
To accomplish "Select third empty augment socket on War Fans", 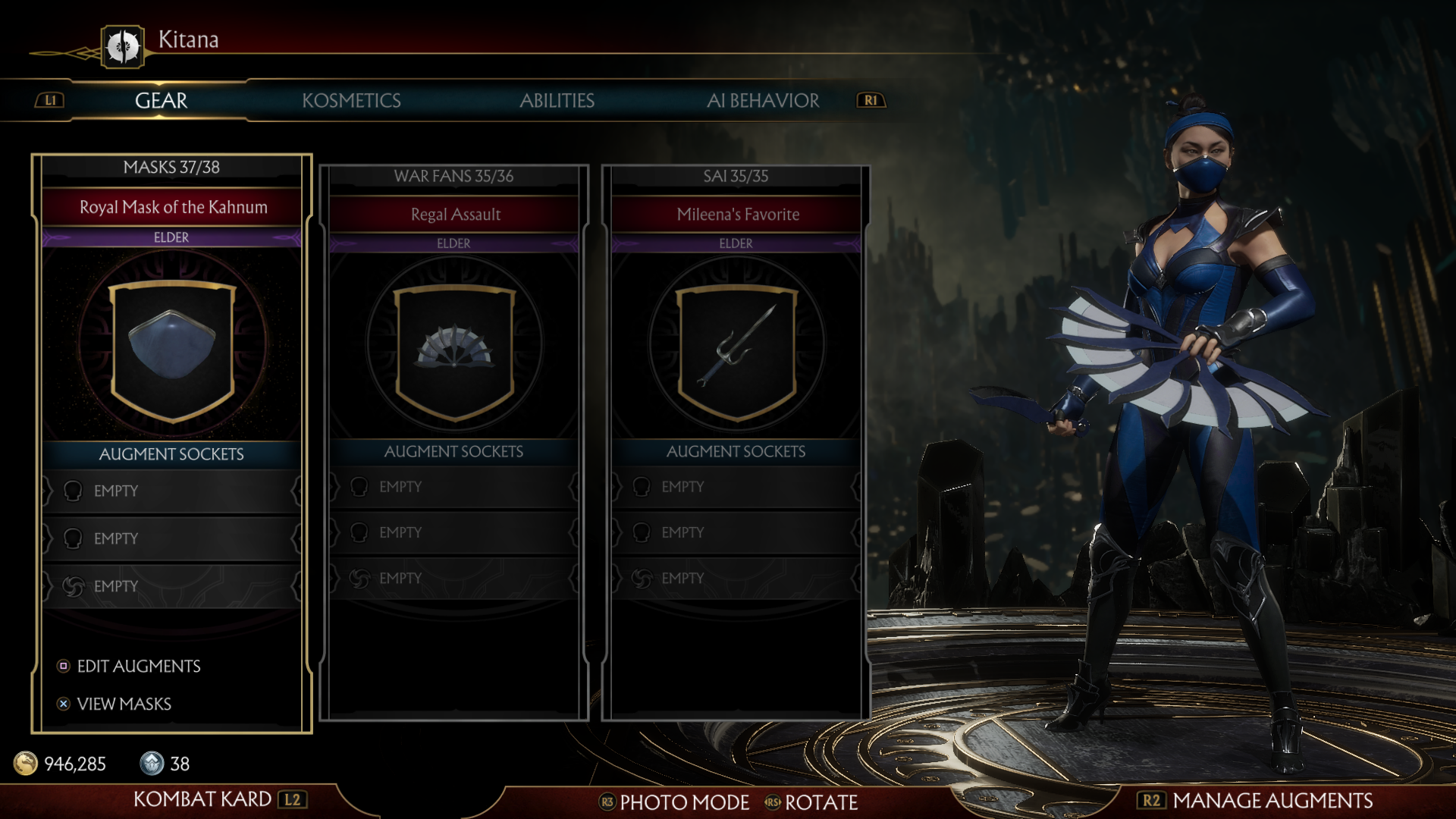I will [454, 579].
